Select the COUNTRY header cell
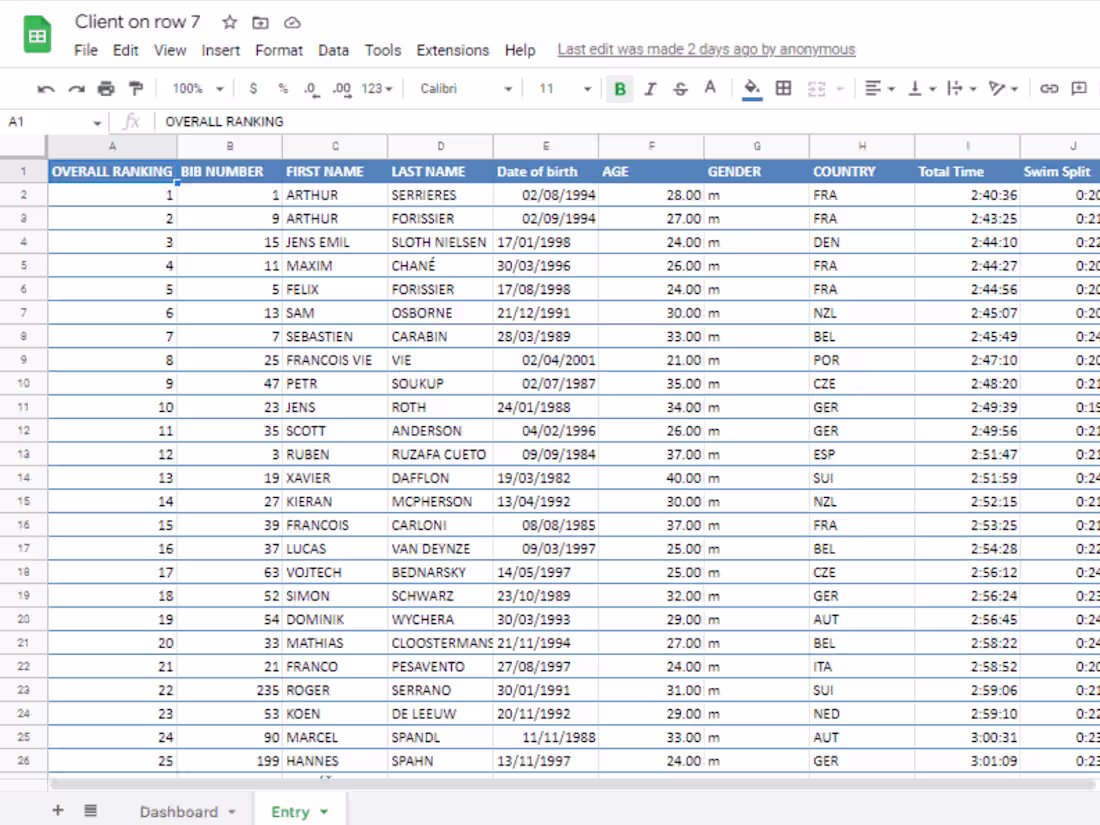The width and height of the screenshot is (1100, 825). tap(862, 171)
